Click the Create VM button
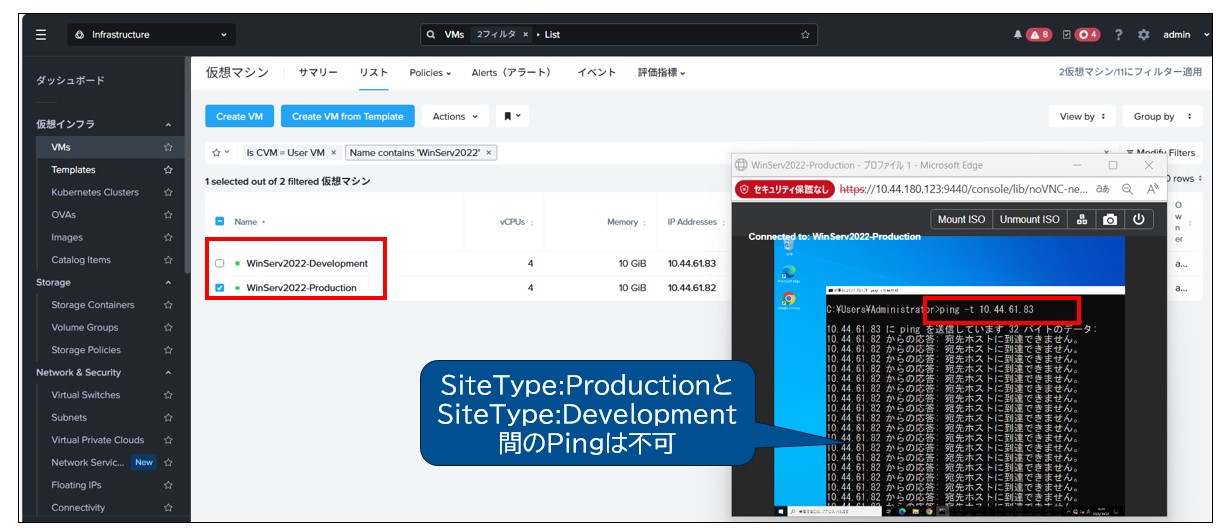Screen dimensions: 1228x530 tap(239, 117)
